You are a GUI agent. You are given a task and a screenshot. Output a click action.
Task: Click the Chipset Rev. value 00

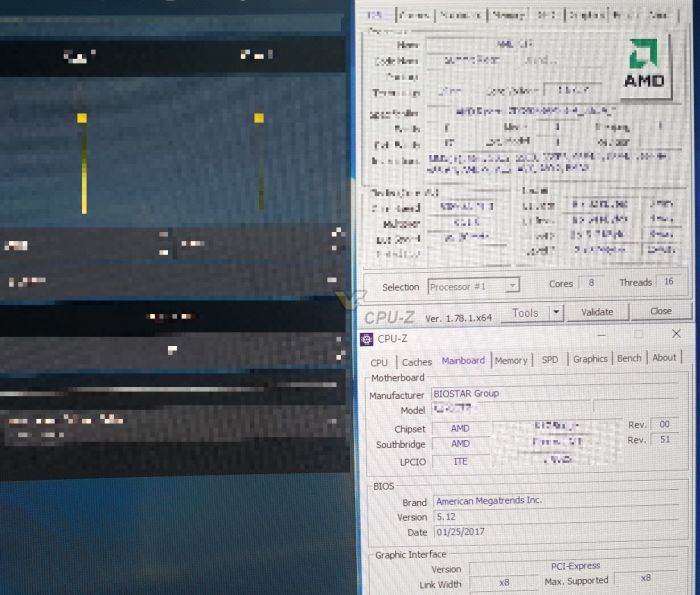coord(664,424)
